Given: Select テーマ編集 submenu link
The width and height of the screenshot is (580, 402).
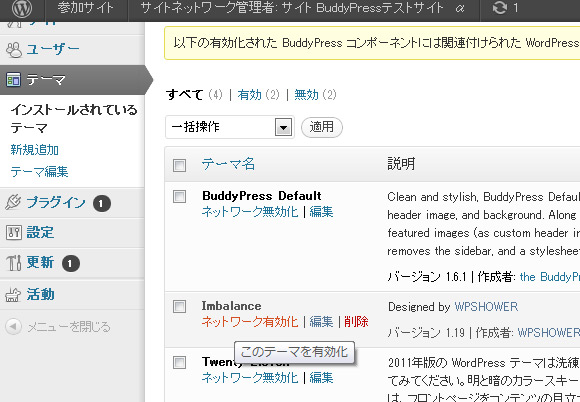Looking at the screenshot, I should [39, 172].
